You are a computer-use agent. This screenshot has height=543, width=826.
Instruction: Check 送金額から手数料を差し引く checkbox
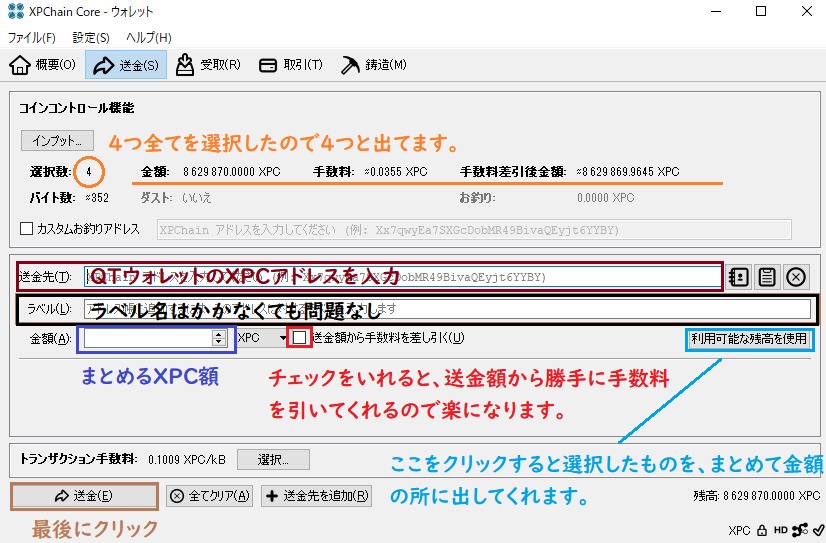pos(300,338)
